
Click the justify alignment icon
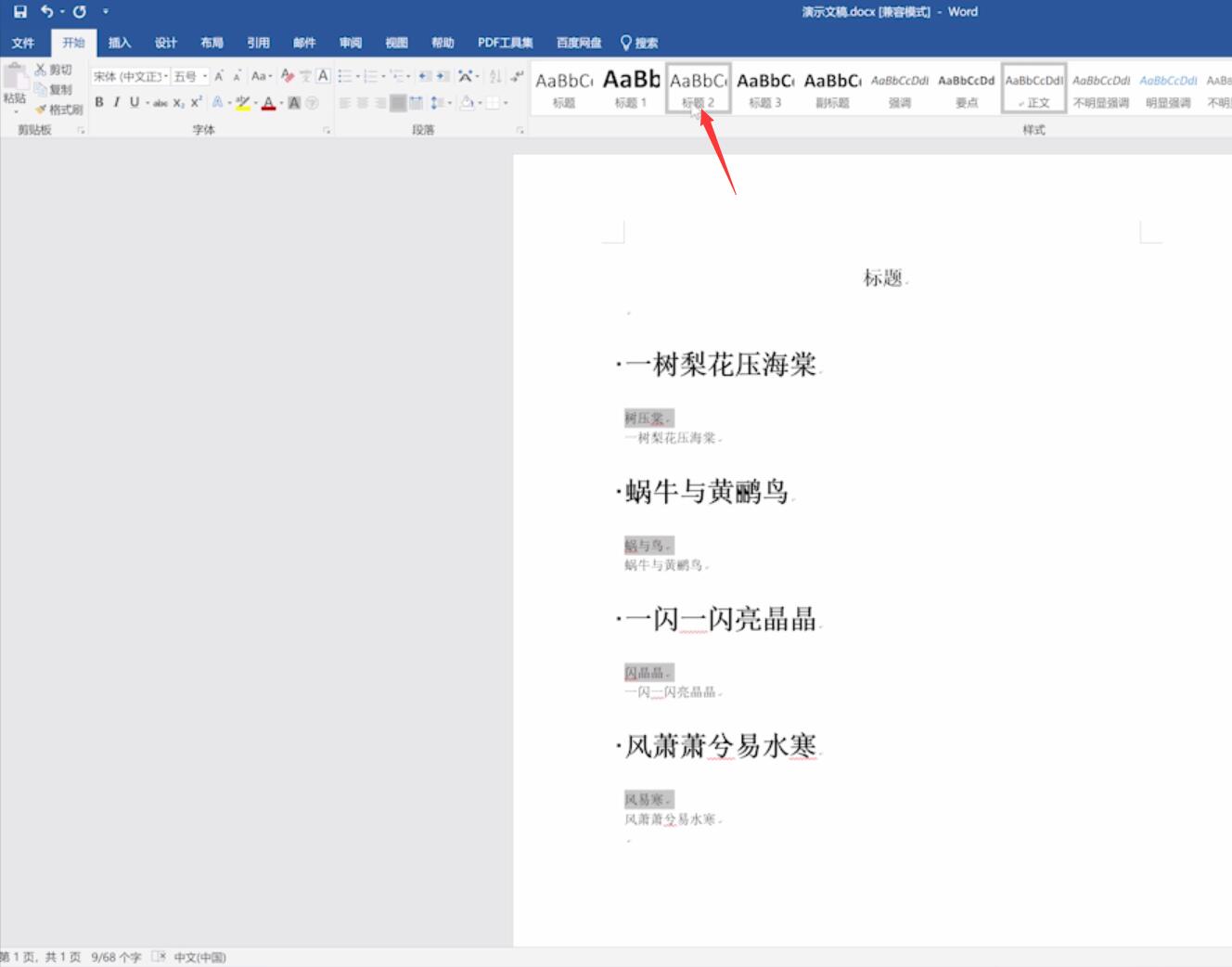click(398, 102)
